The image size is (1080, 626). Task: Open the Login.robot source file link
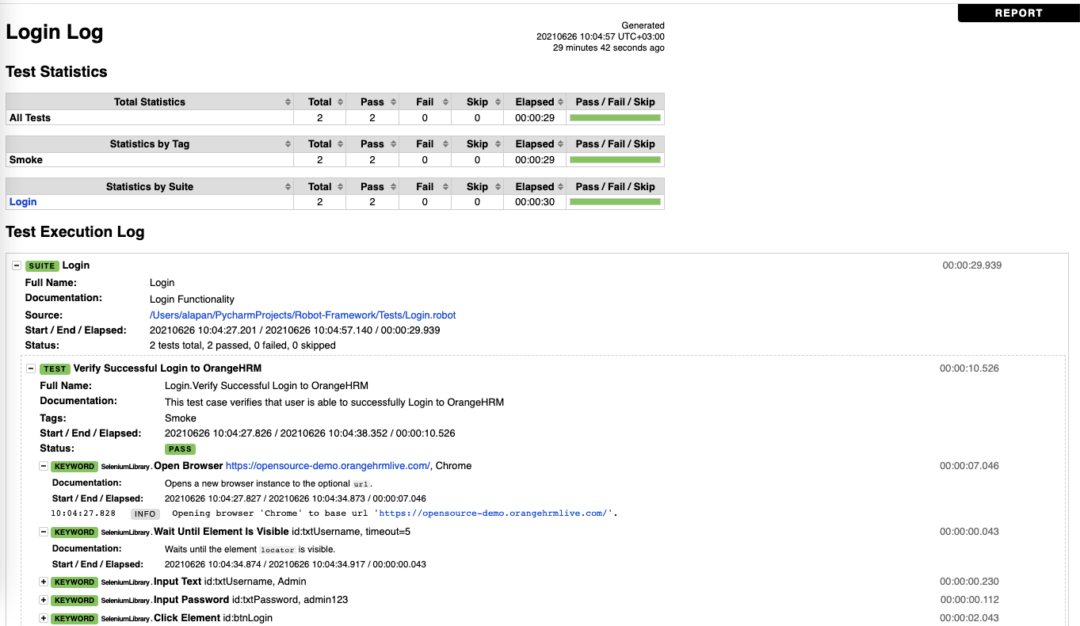pyautogui.click(x=302, y=315)
